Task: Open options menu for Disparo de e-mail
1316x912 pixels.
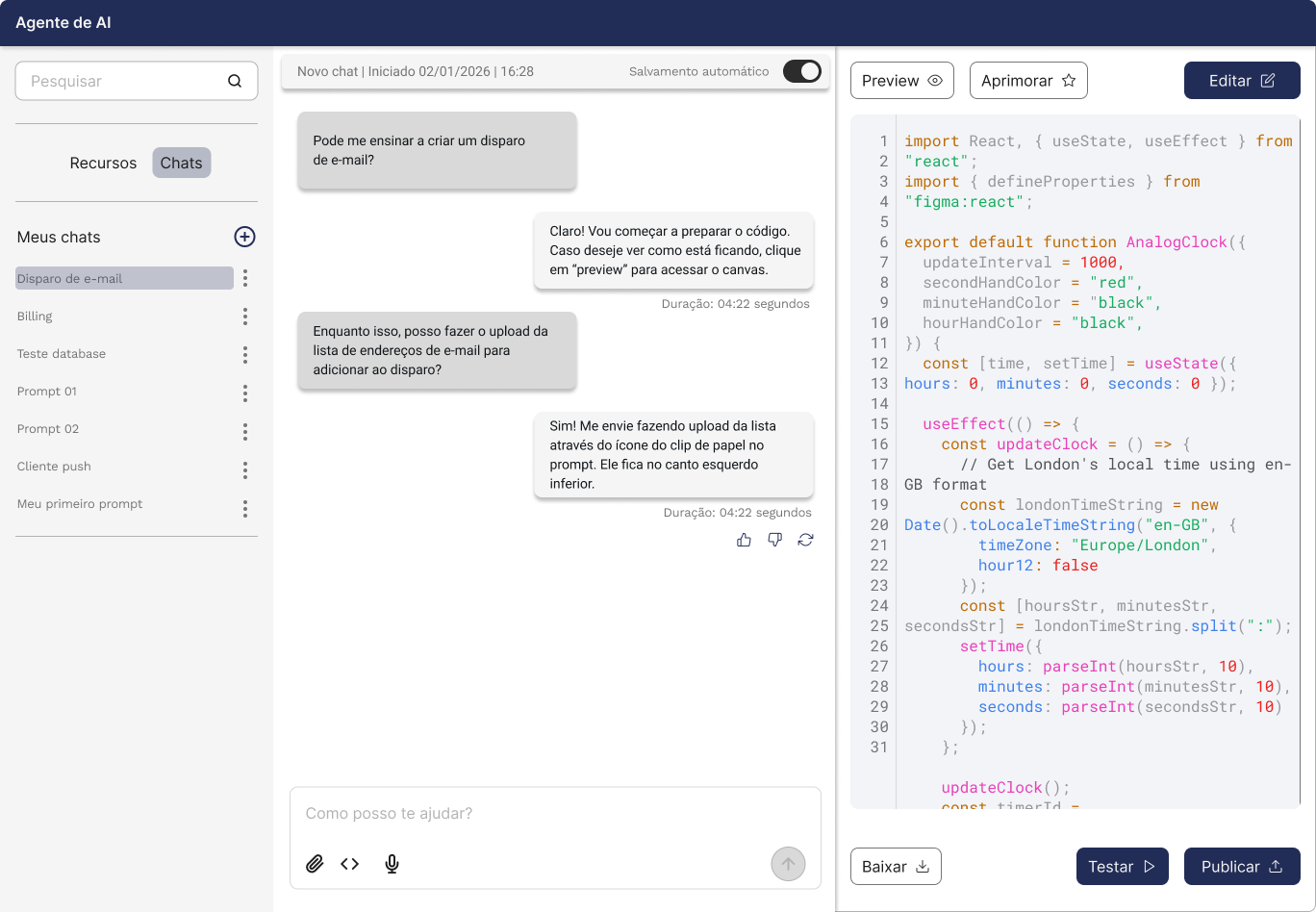Action: [245, 278]
